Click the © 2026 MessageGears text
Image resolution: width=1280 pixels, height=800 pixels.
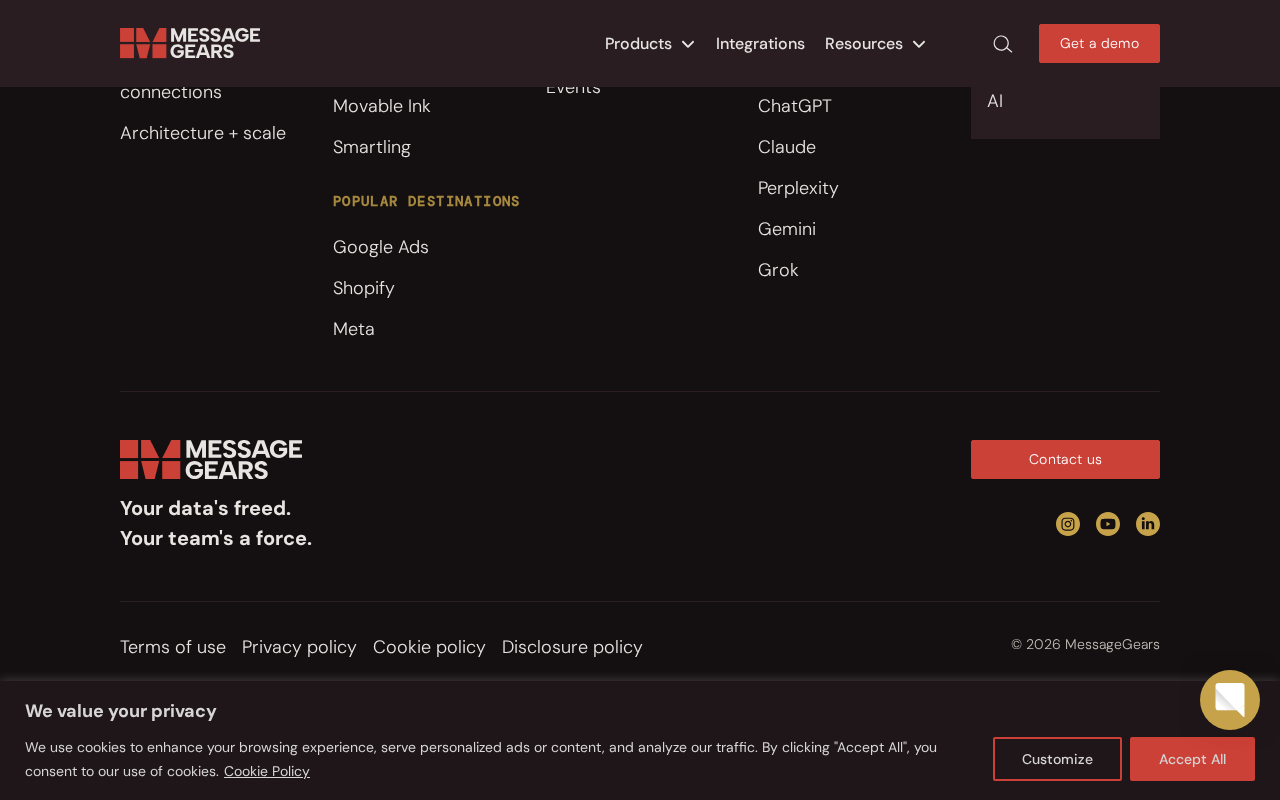[1085, 644]
